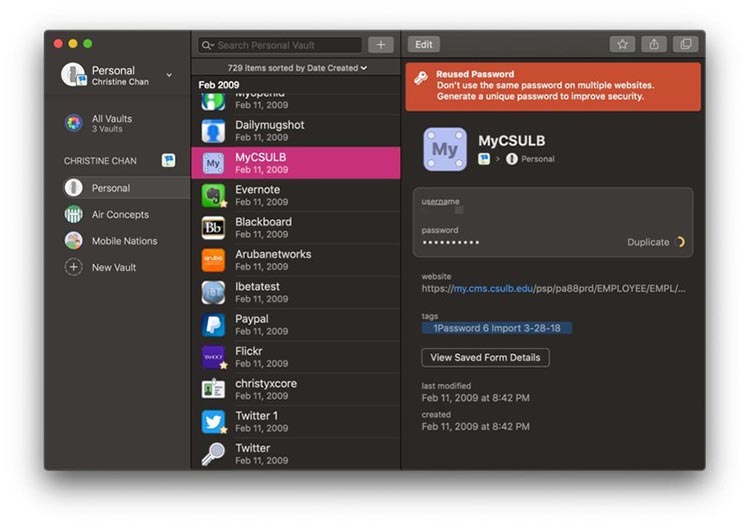Select the Paypal entry text
This screenshot has height=527, width=750.
point(252,319)
